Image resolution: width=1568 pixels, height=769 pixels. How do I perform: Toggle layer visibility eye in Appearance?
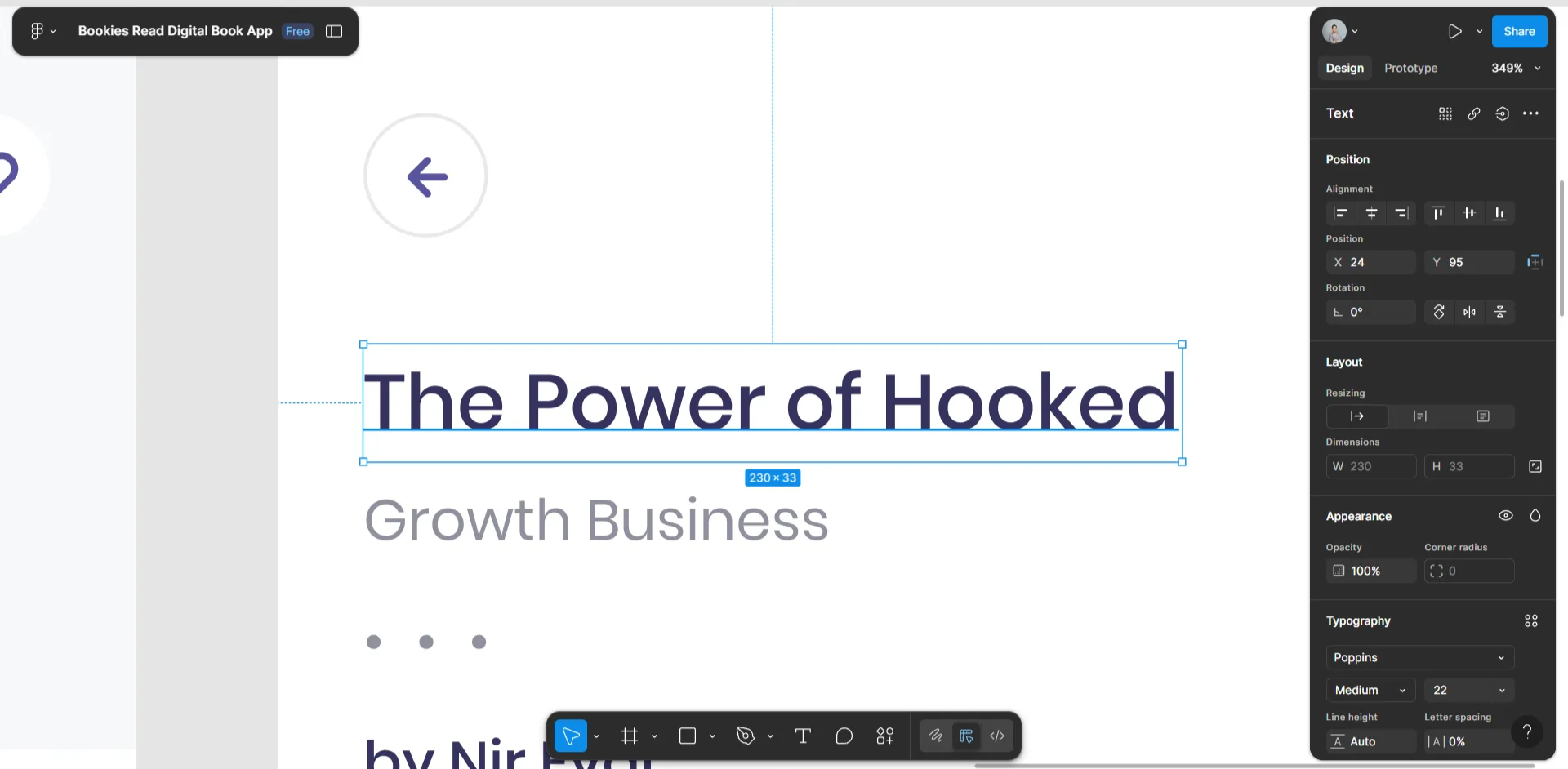point(1506,516)
